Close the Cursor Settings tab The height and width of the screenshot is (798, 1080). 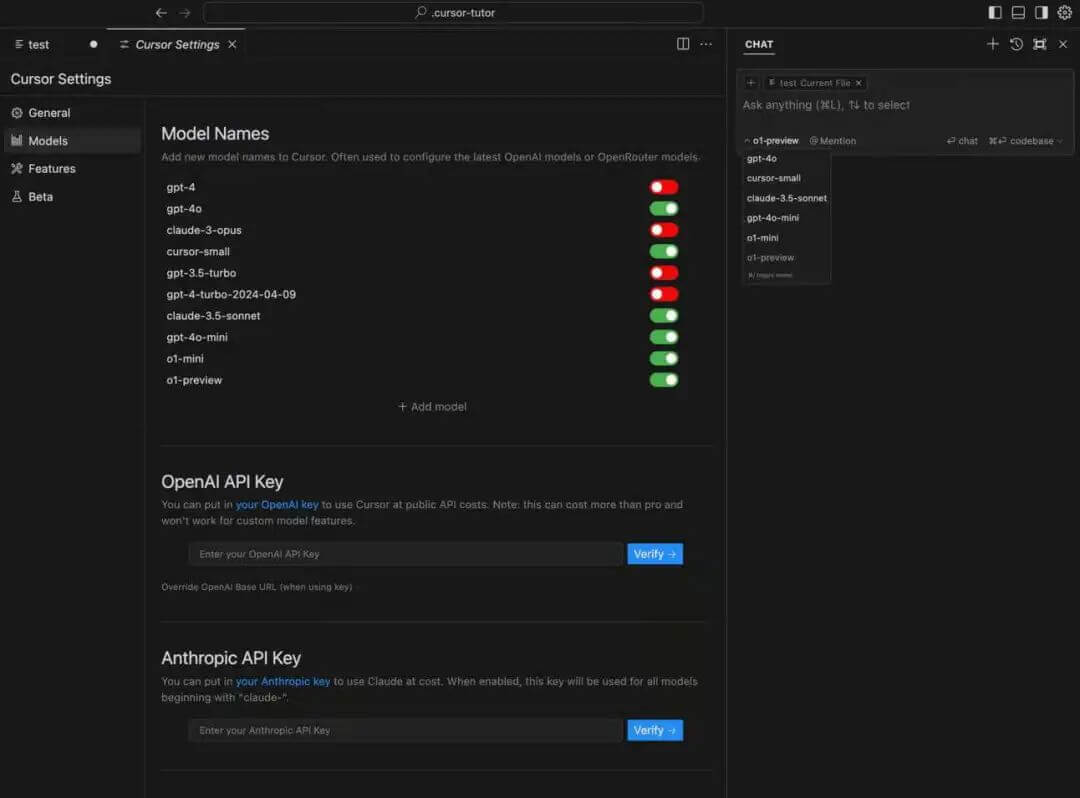[232, 44]
